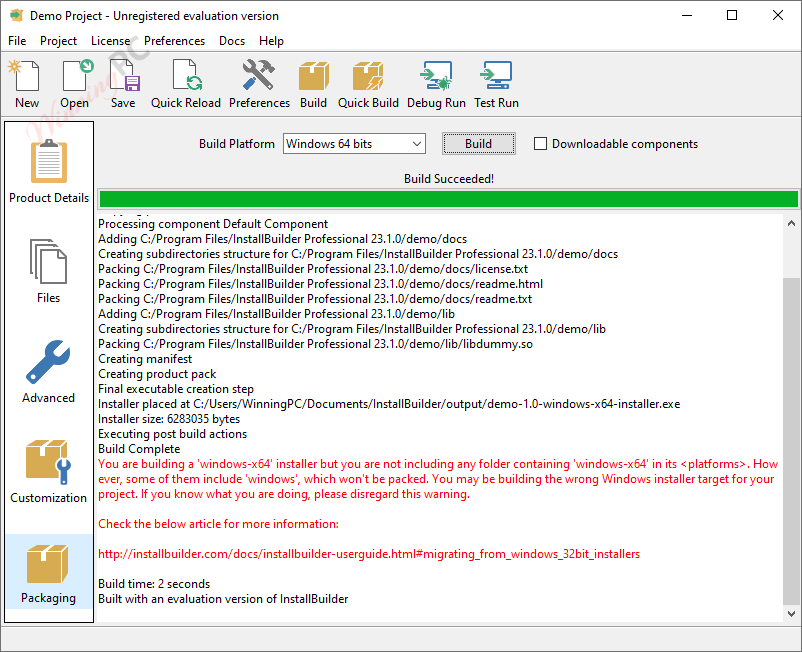Click the green build progress bar
The width and height of the screenshot is (802, 652).
pos(449,199)
